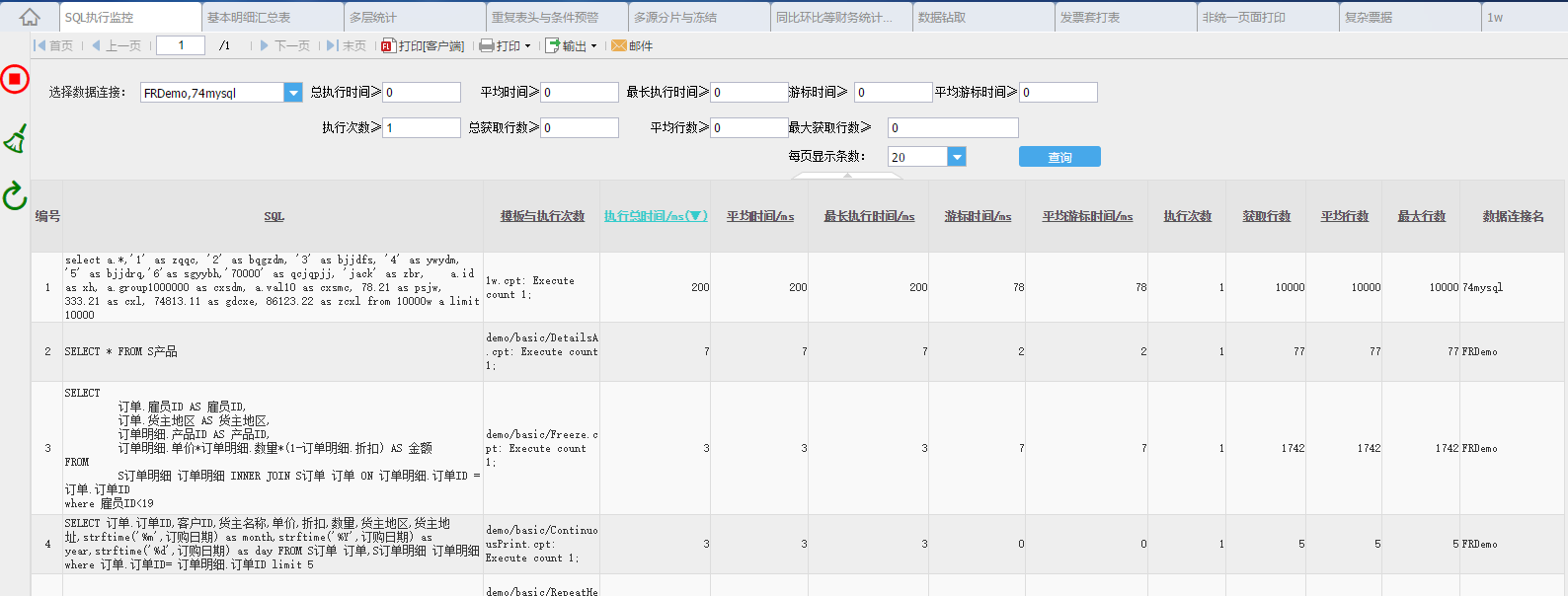Switch to 同比环比等财务统计 tab
This screenshot has width=1568, height=596.
pos(842,17)
